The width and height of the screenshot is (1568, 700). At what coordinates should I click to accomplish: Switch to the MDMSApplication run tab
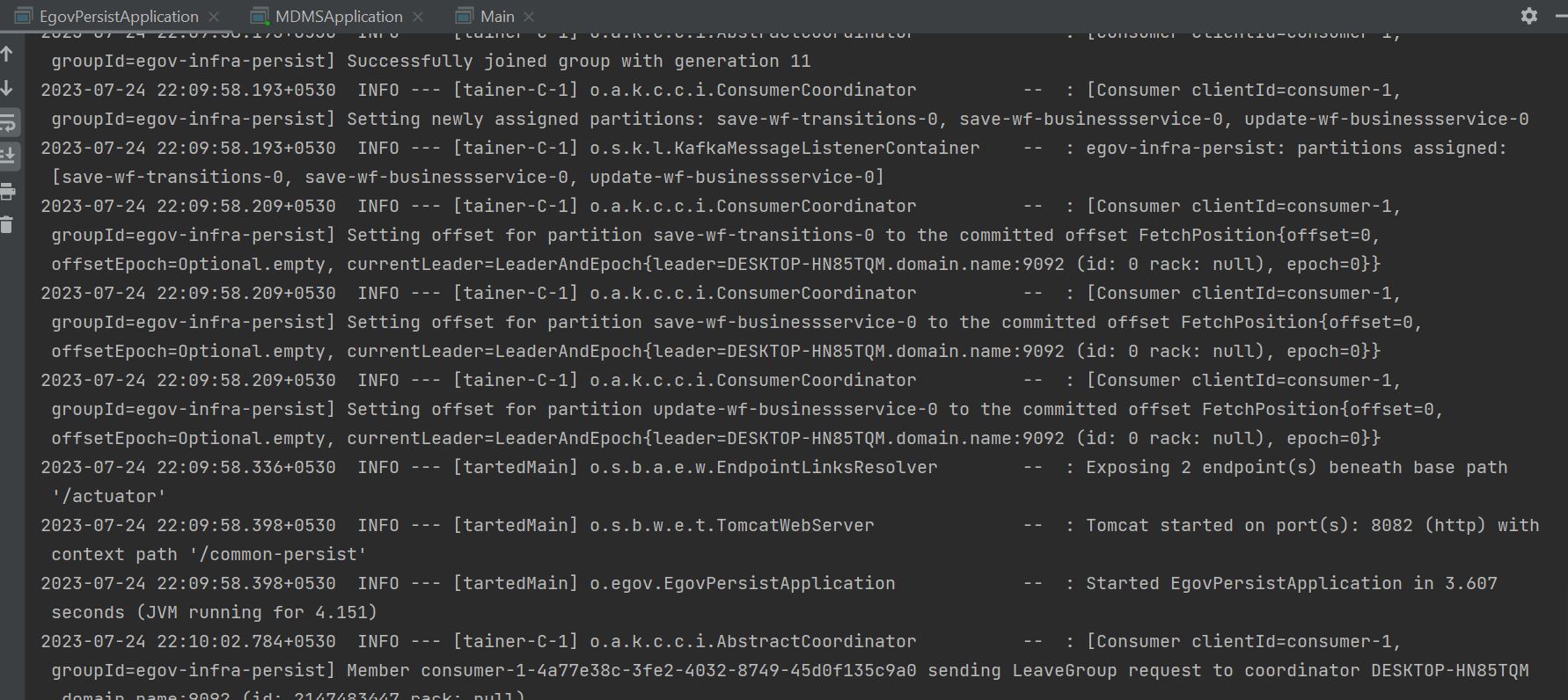coord(339,17)
